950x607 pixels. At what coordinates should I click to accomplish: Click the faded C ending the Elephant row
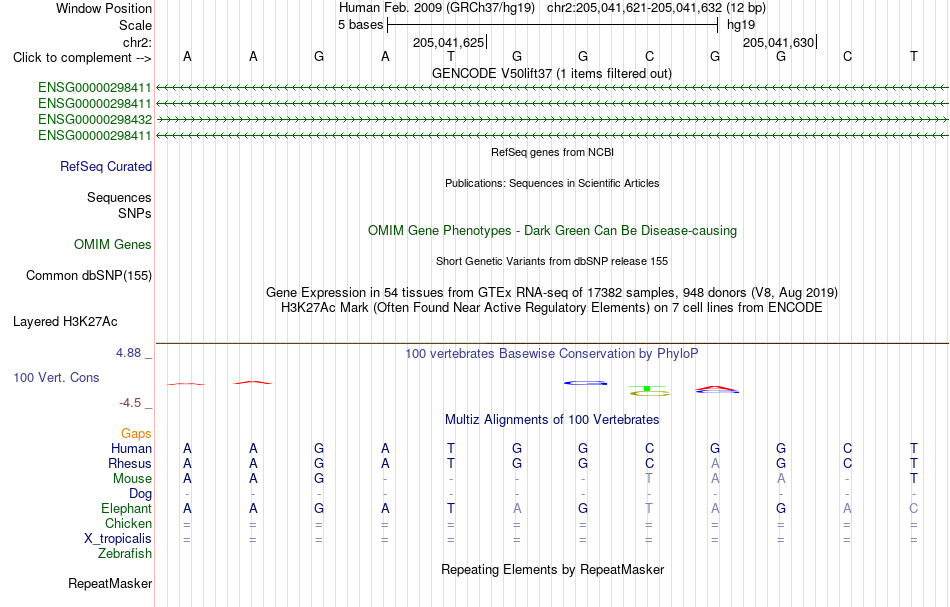(x=914, y=508)
